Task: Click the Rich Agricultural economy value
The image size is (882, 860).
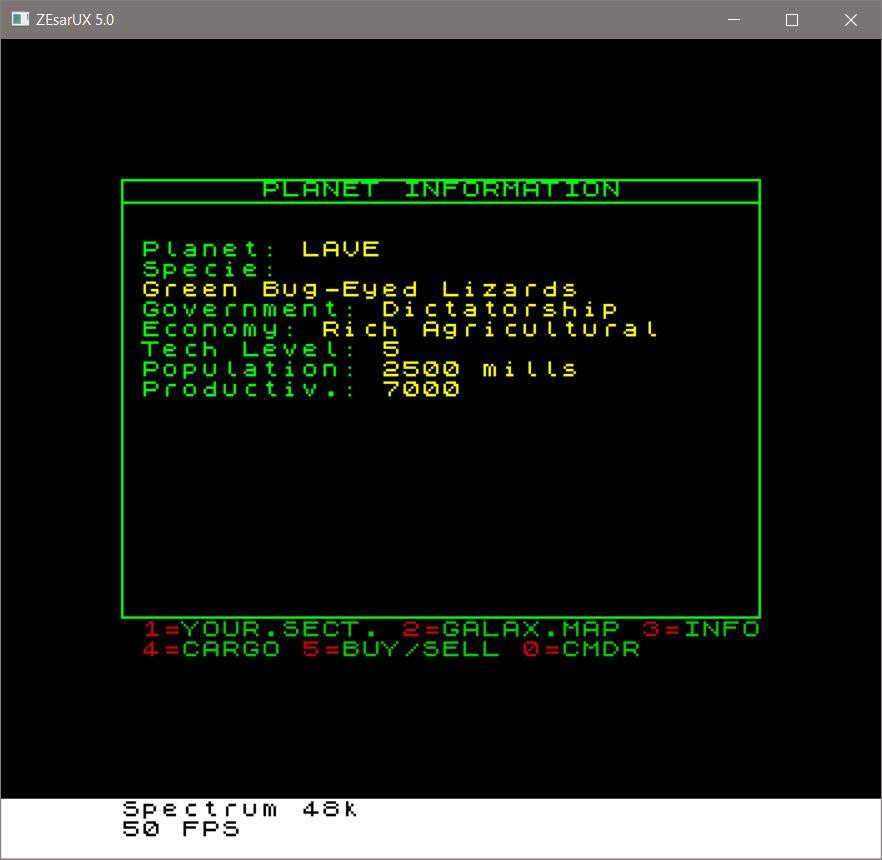Action: [489, 329]
